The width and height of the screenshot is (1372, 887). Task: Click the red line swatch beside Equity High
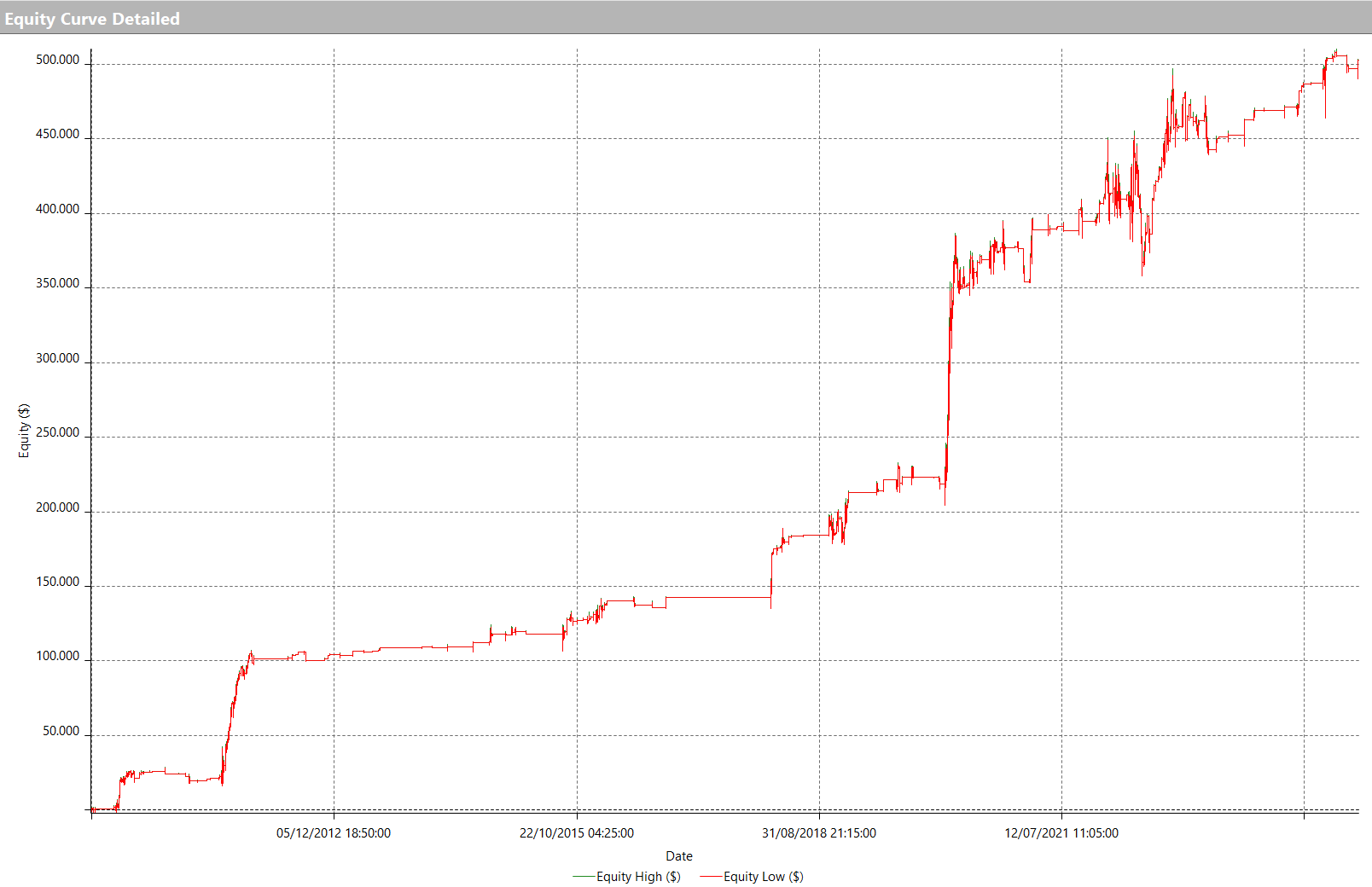[584, 877]
